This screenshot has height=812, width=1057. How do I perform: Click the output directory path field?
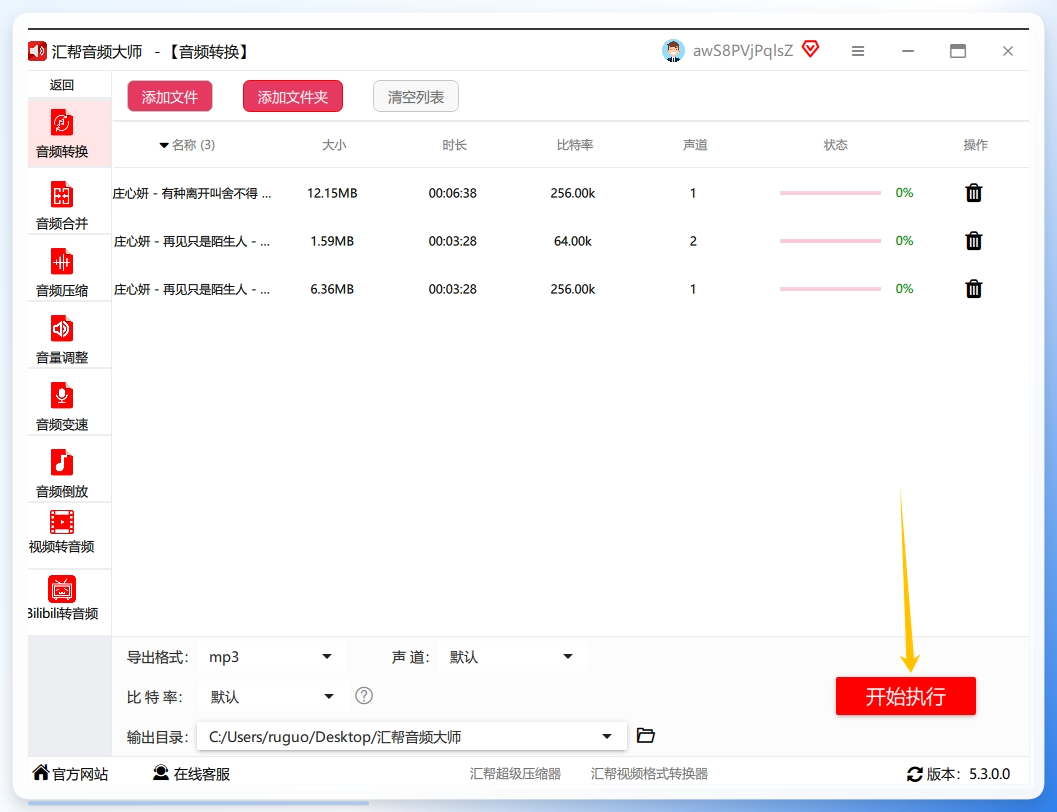411,737
